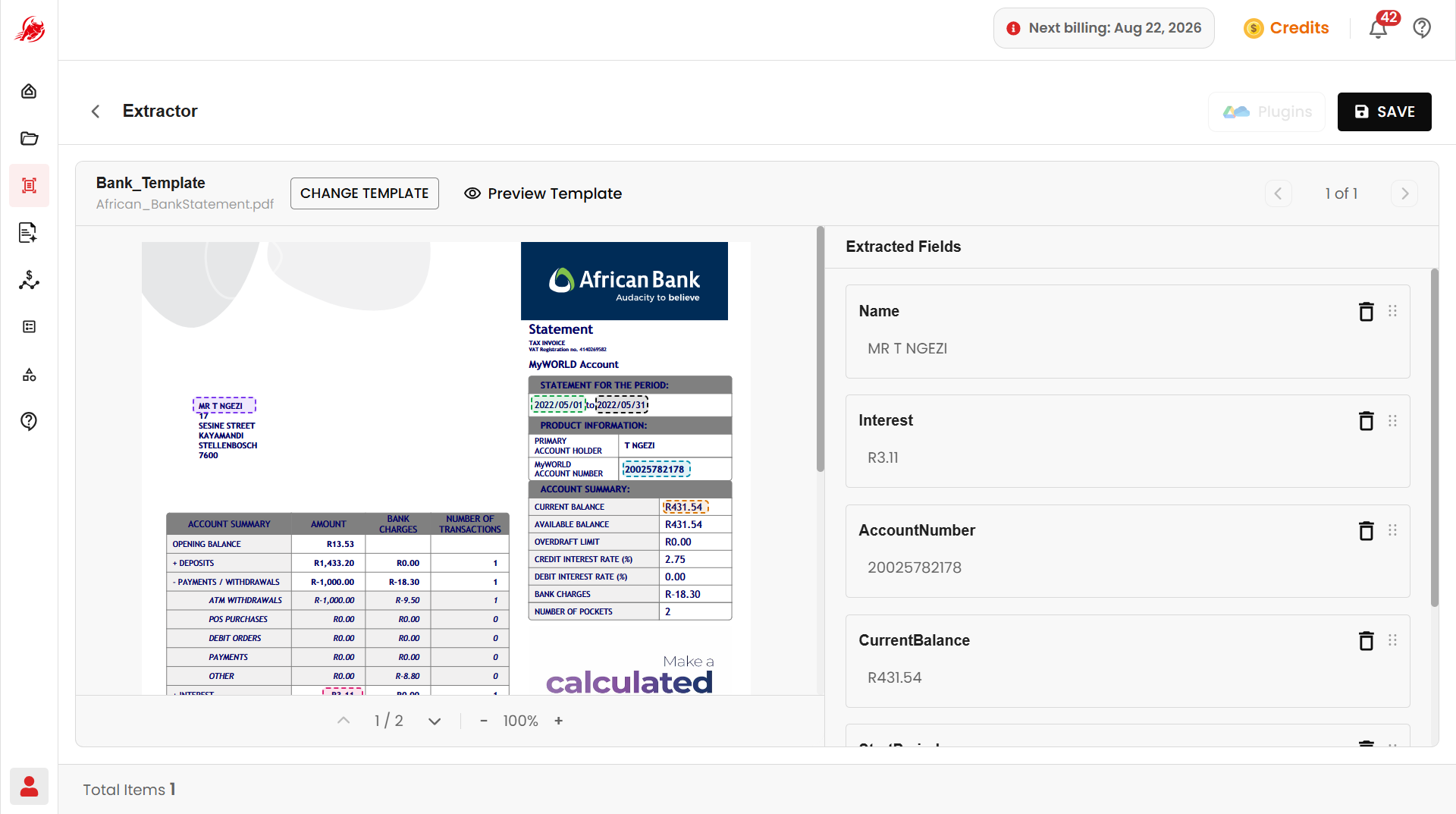Click the 100% zoom level text
1456x814 pixels.
pos(520,721)
